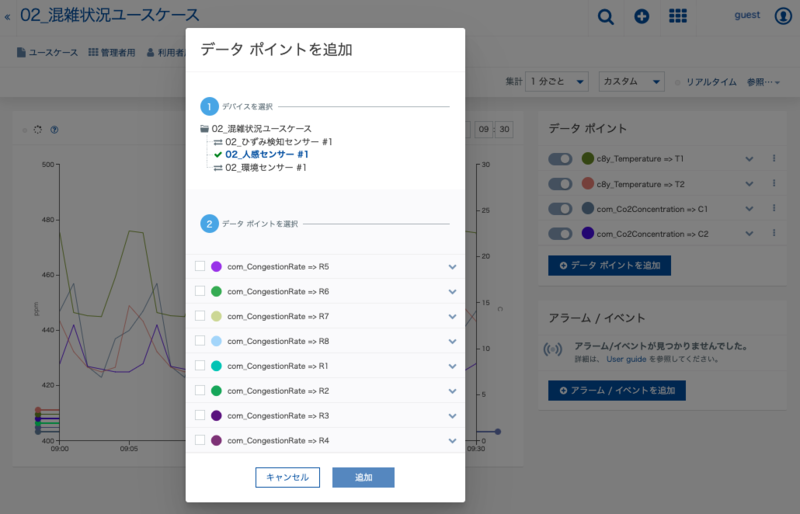Open the search magnifier icon

(606, 16)
